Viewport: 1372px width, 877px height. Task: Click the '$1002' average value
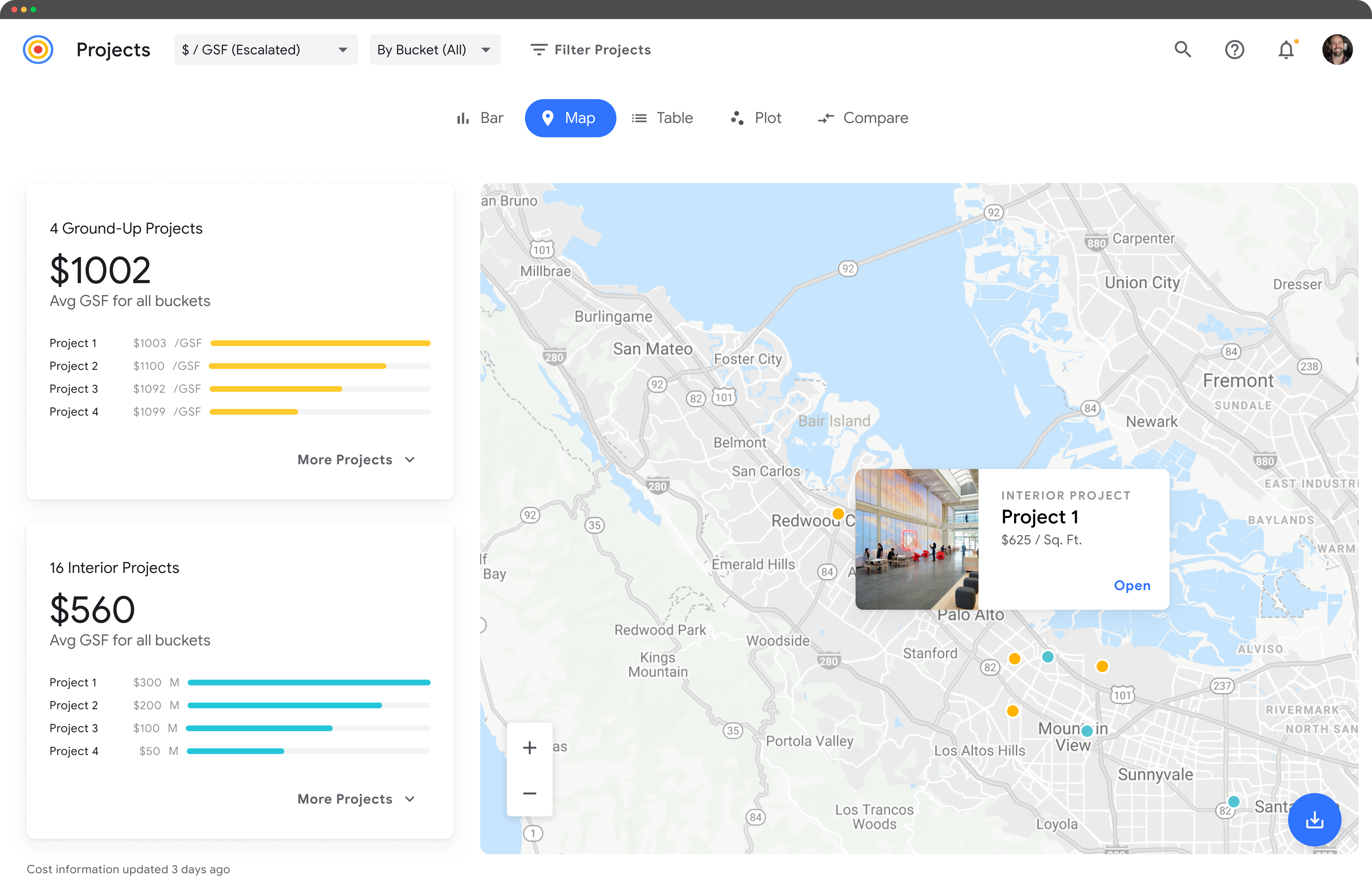point(100,270)
